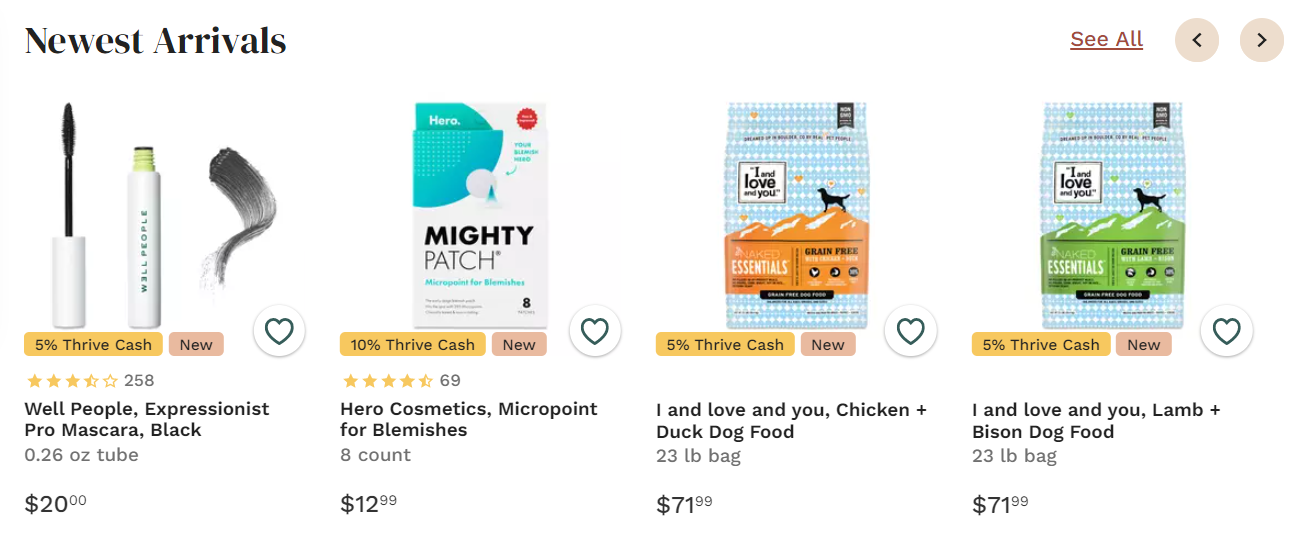Viewport: 1308px width, 540px height.
Task: Save Chicken + Duck Dog Food to favorites
Action: pos(911,331)
